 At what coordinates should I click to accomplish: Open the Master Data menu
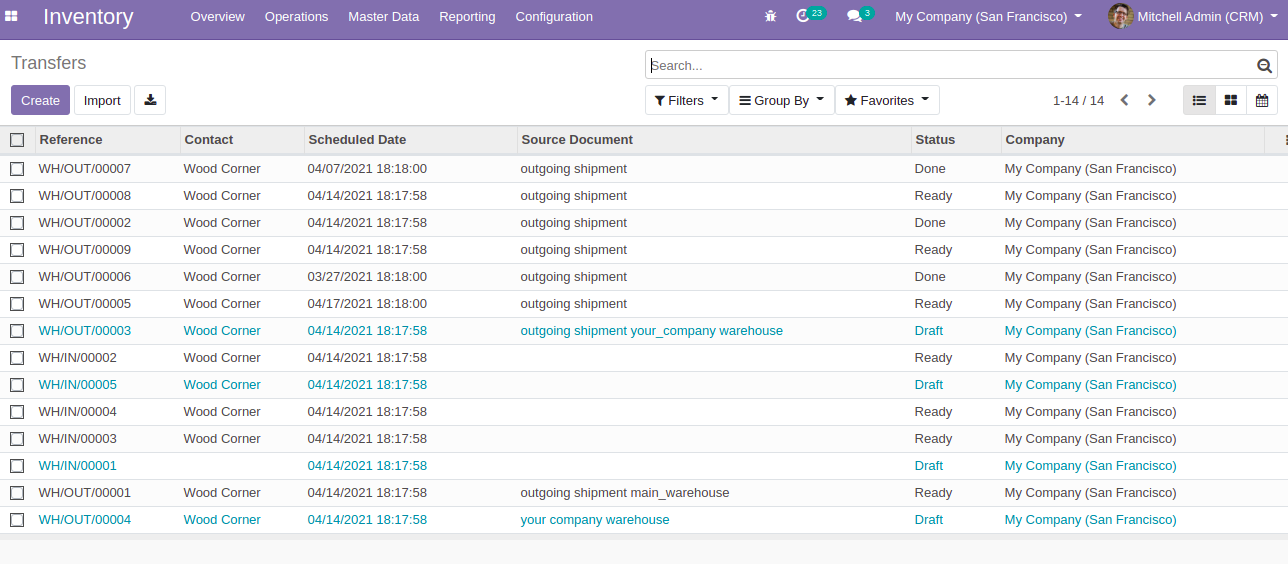pos(384,16)
